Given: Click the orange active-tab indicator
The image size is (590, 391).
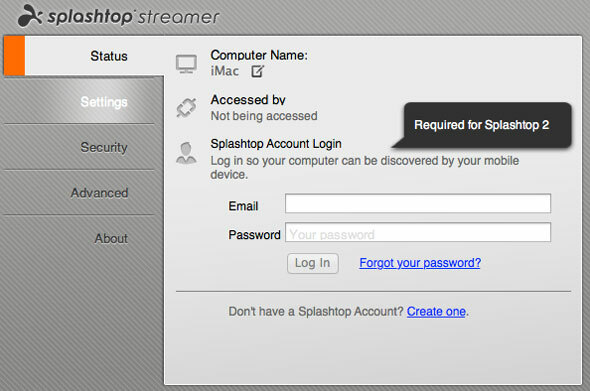Looking at the screenshot, I should tap(14, 56).
